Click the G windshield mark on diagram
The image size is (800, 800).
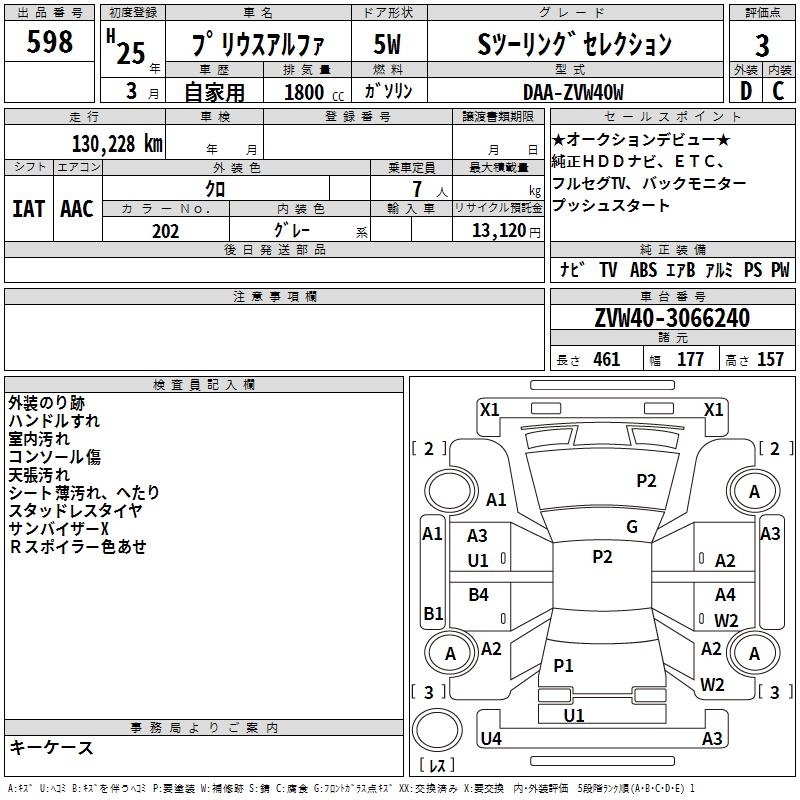coord(631,527)
